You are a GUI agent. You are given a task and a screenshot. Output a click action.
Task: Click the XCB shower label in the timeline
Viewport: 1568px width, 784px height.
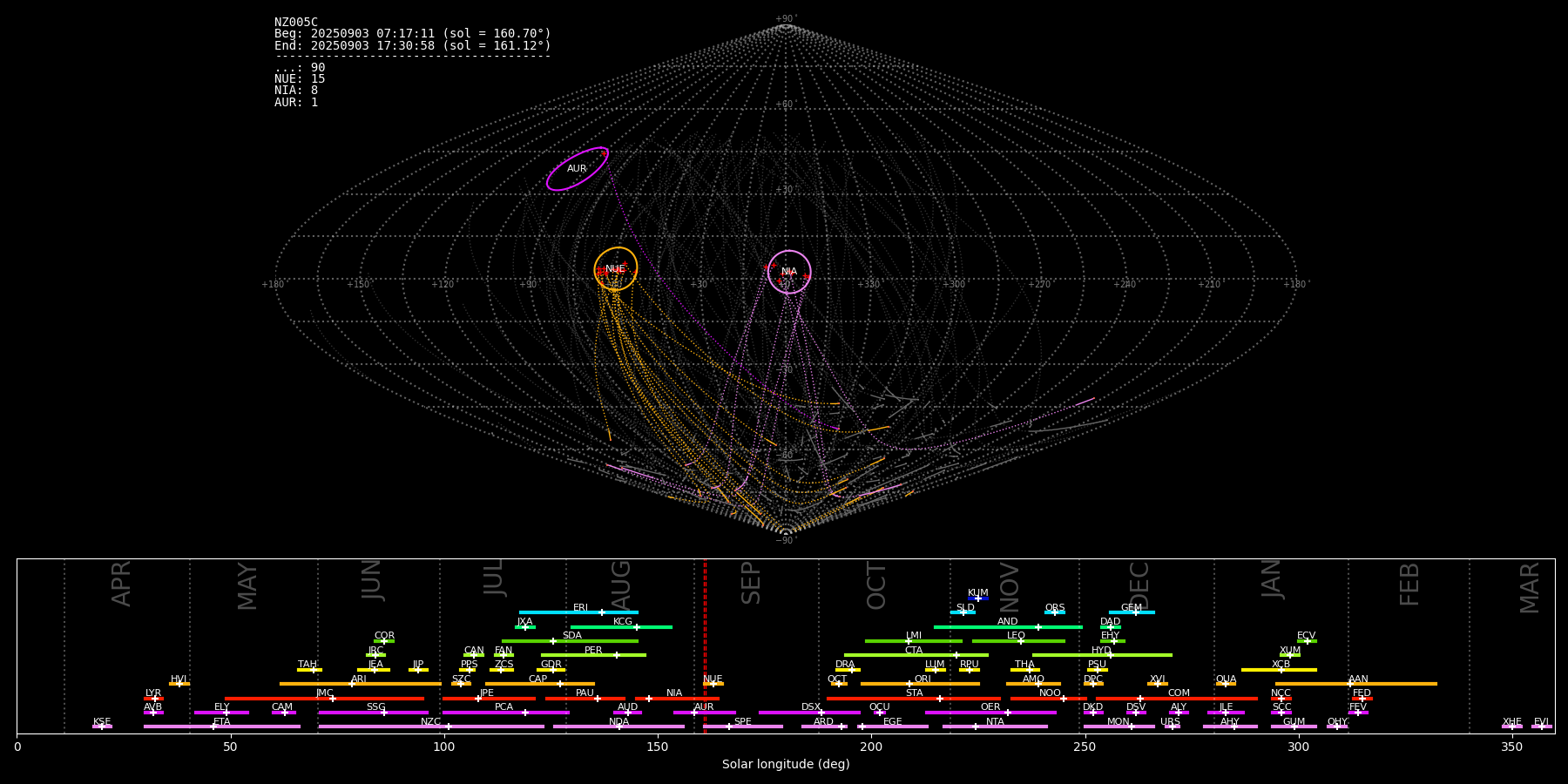(1281, 665)
